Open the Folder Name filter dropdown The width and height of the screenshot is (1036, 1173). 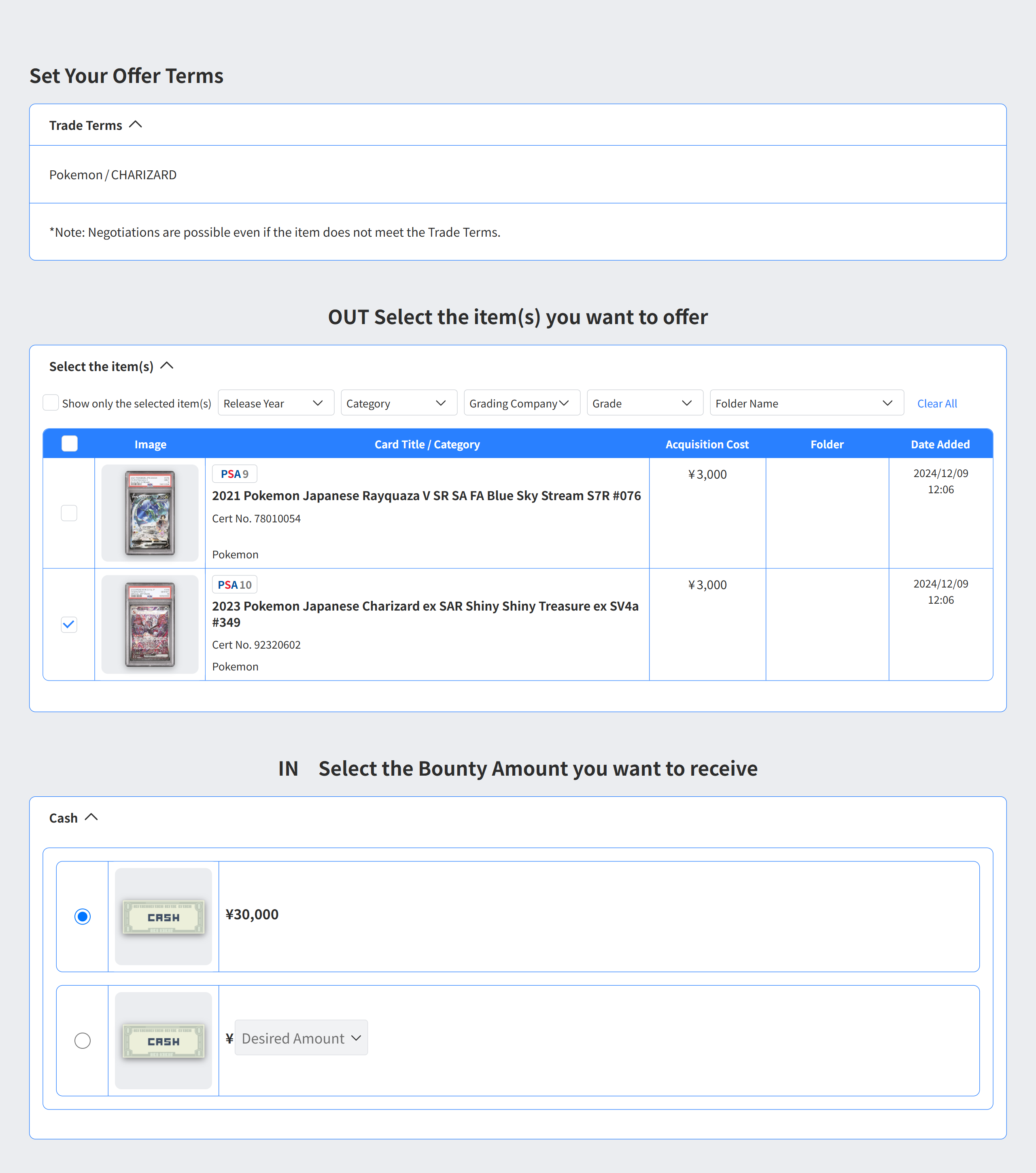pyautogui.click(x=806, y=403)
